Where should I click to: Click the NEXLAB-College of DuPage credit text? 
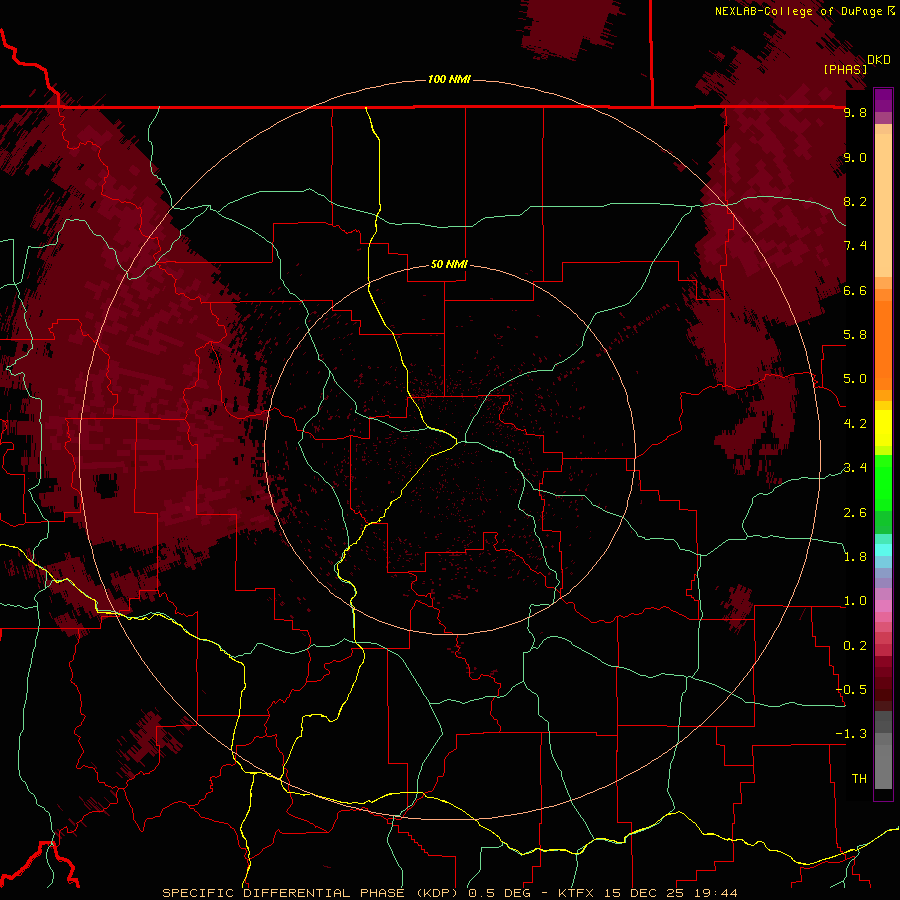[x=800, y=11]
